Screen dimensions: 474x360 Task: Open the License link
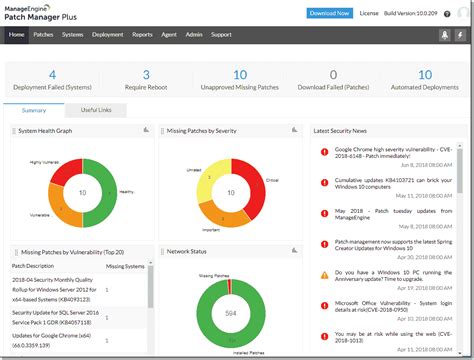369,13
